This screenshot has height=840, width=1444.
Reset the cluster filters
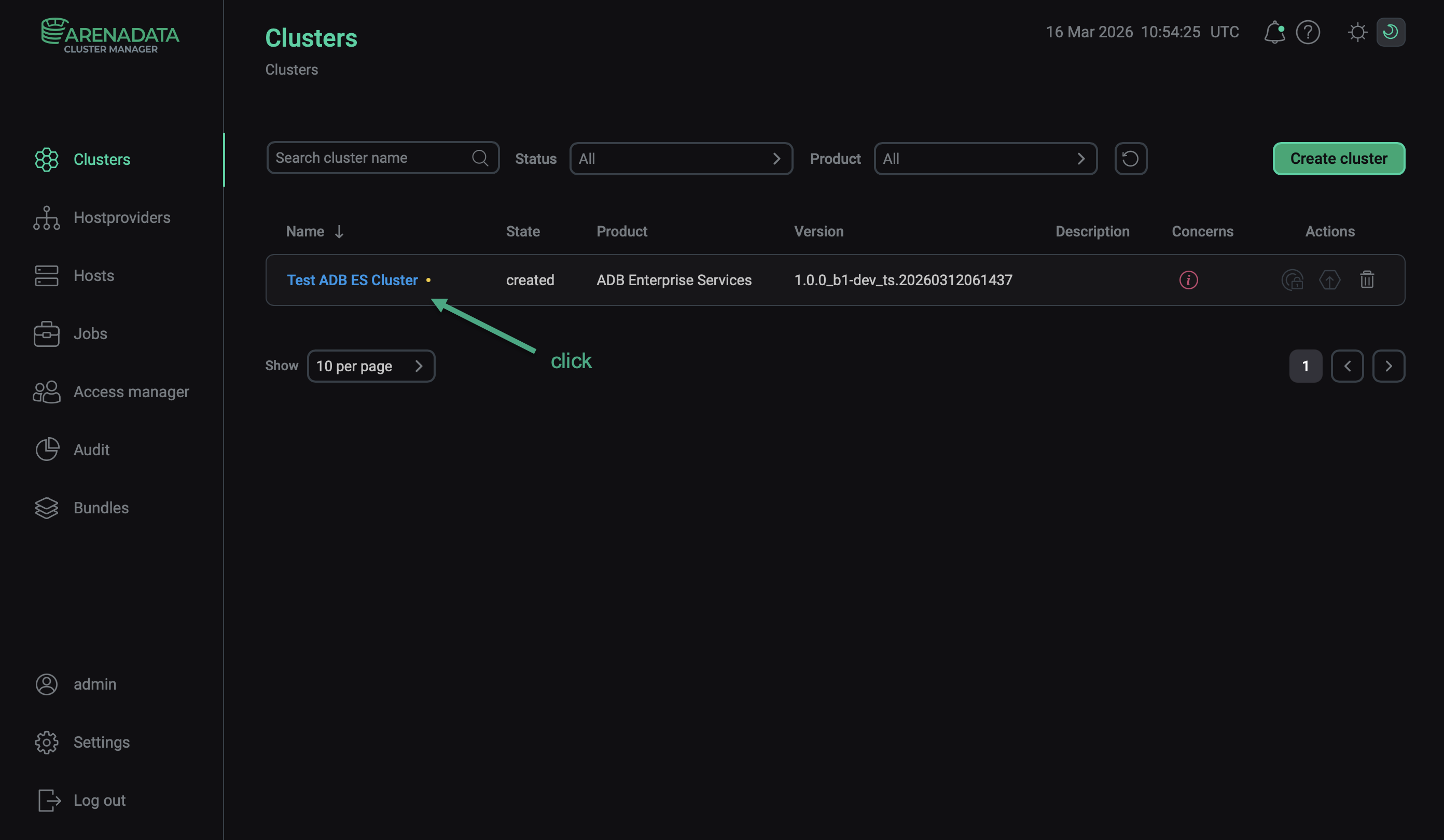(1131, 158)
